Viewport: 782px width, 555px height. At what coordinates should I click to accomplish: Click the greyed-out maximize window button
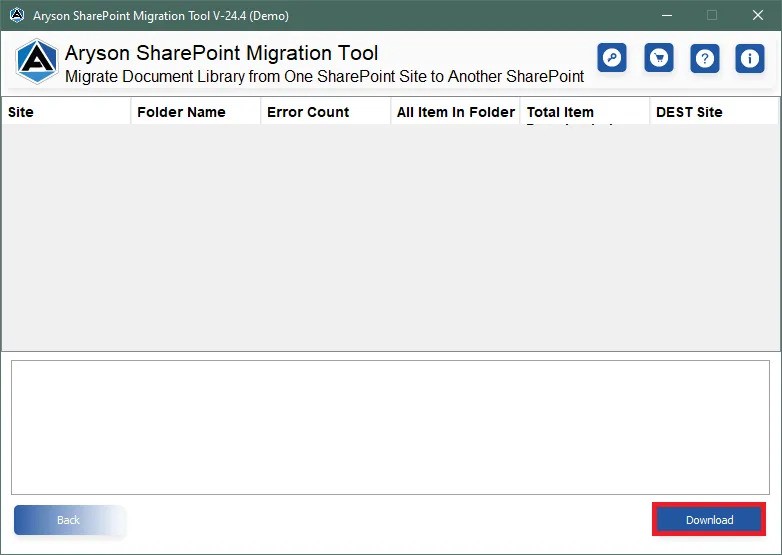[711, 16]
